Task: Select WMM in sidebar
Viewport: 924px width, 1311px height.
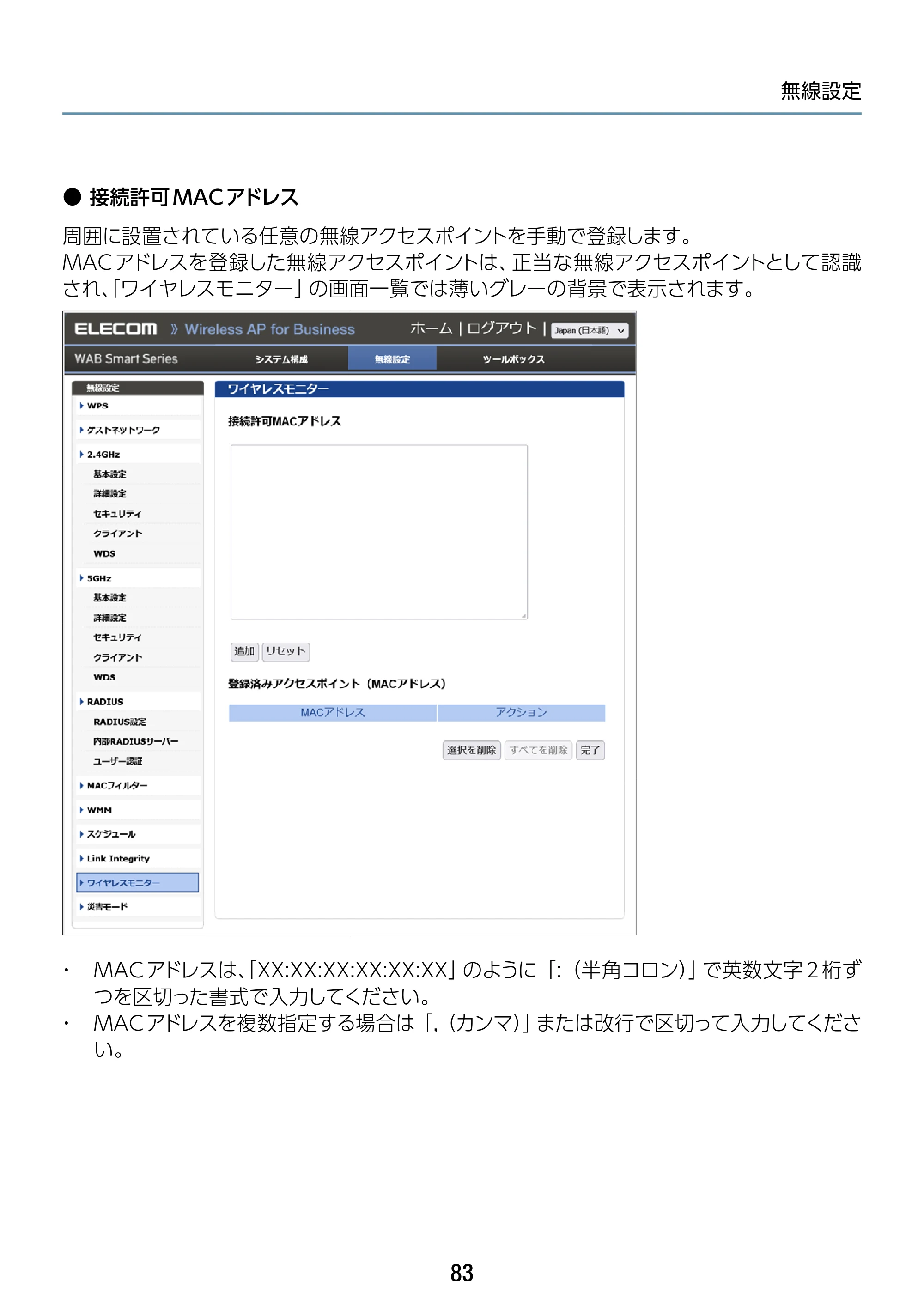Action: pos(138,810)
